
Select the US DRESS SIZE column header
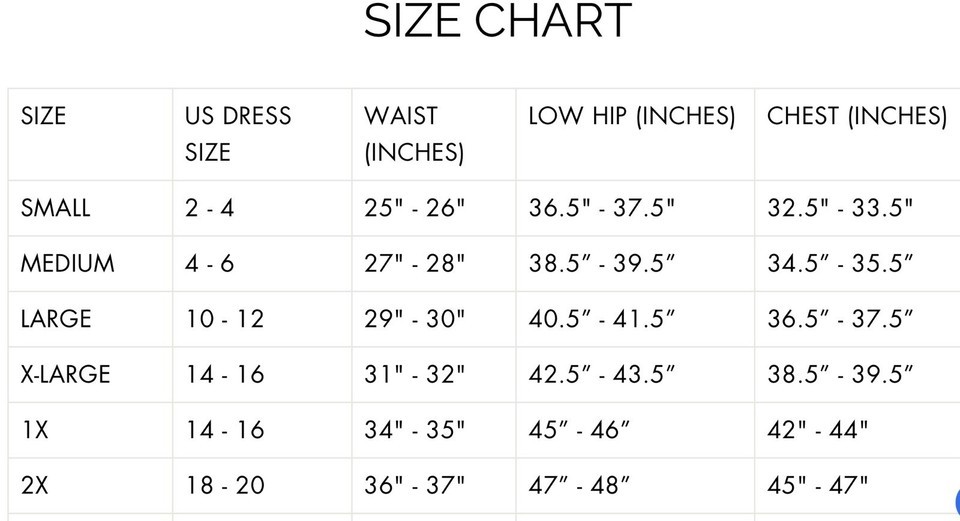tap(238, 134)
